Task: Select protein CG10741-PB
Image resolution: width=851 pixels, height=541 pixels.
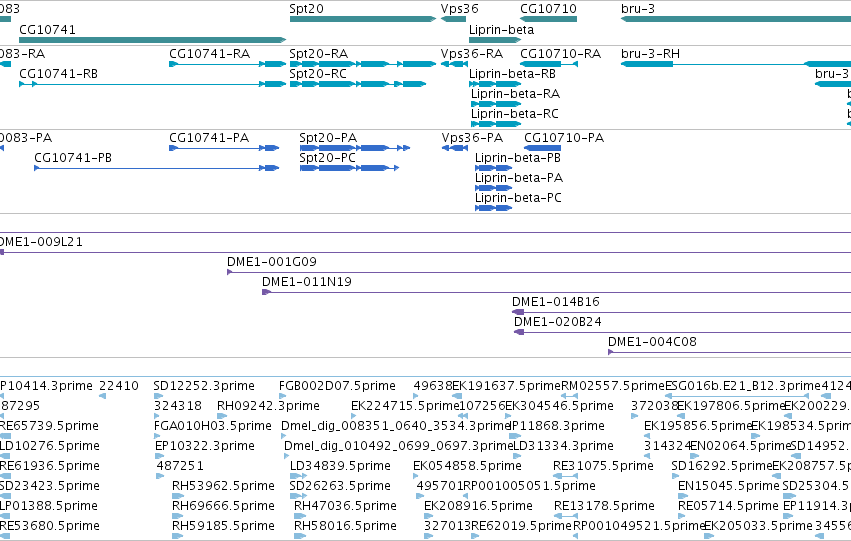Action: click(157, 168)
